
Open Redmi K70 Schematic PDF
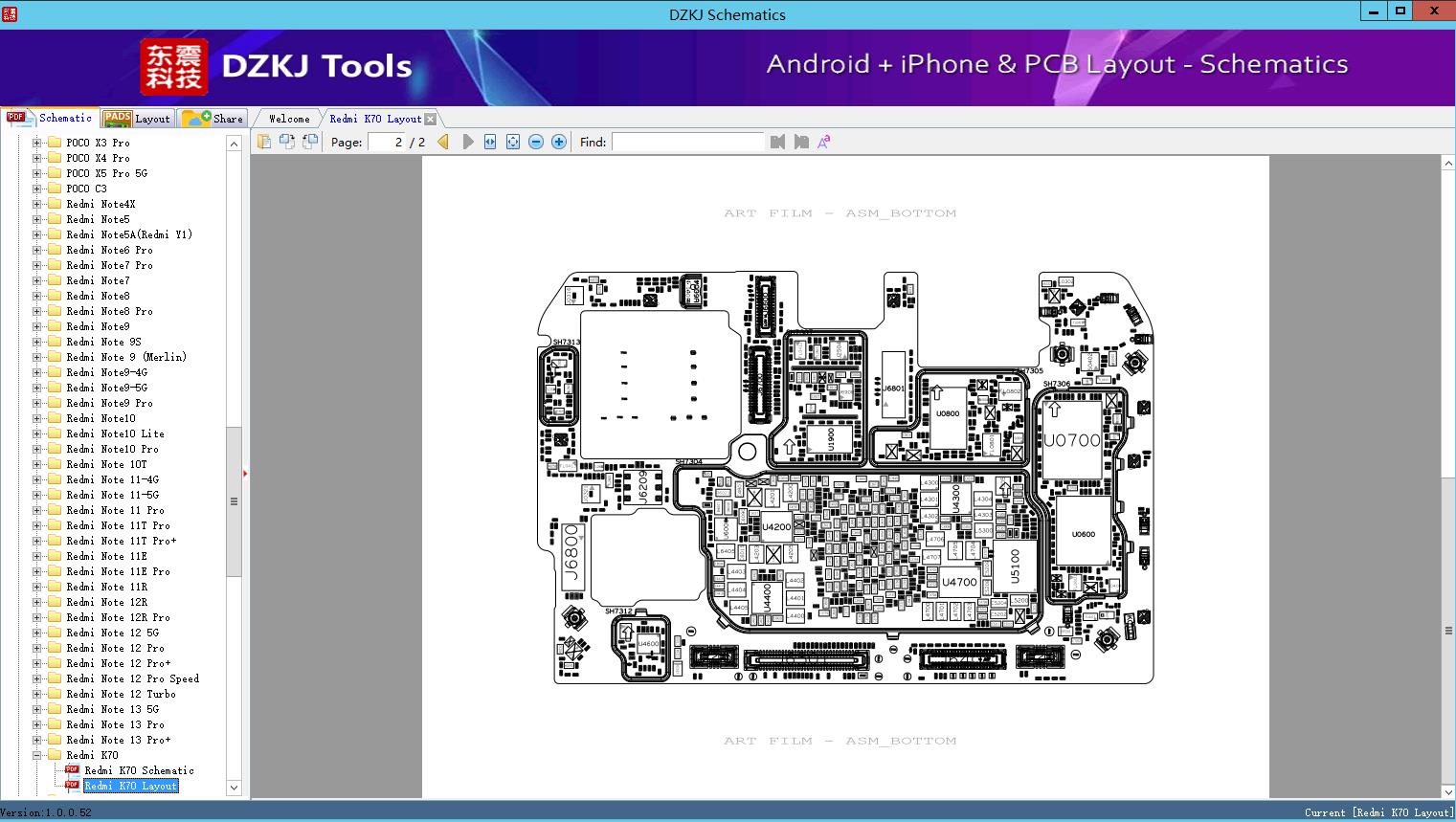(x=139, y=770)
